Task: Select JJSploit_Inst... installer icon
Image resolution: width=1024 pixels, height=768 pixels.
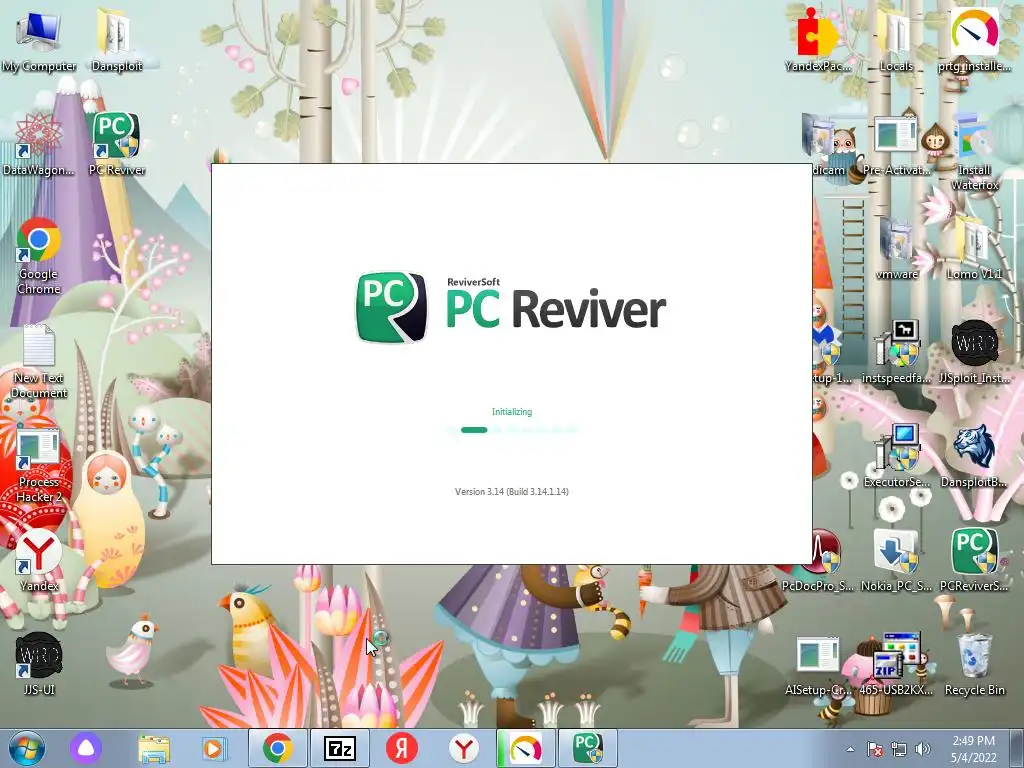Action: (974, 351)
